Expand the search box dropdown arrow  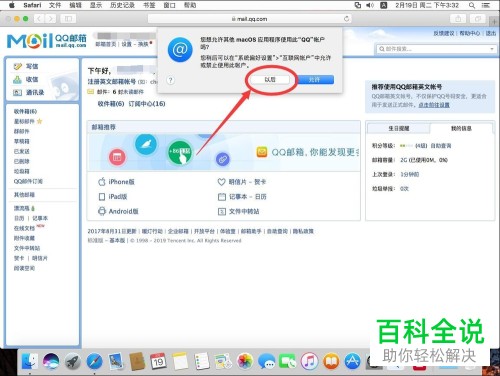coord(492,49)
